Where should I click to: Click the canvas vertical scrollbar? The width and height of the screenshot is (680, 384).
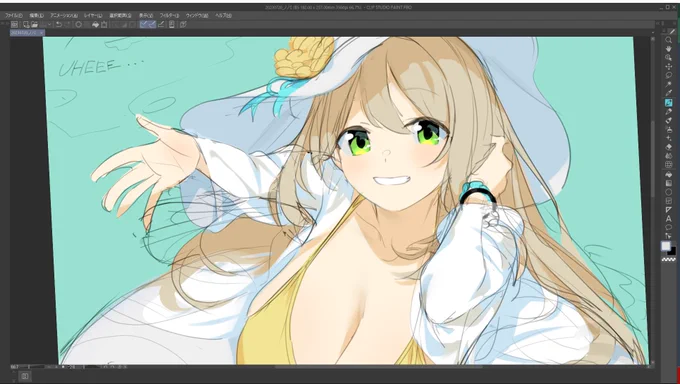click(x=653, y=158)
